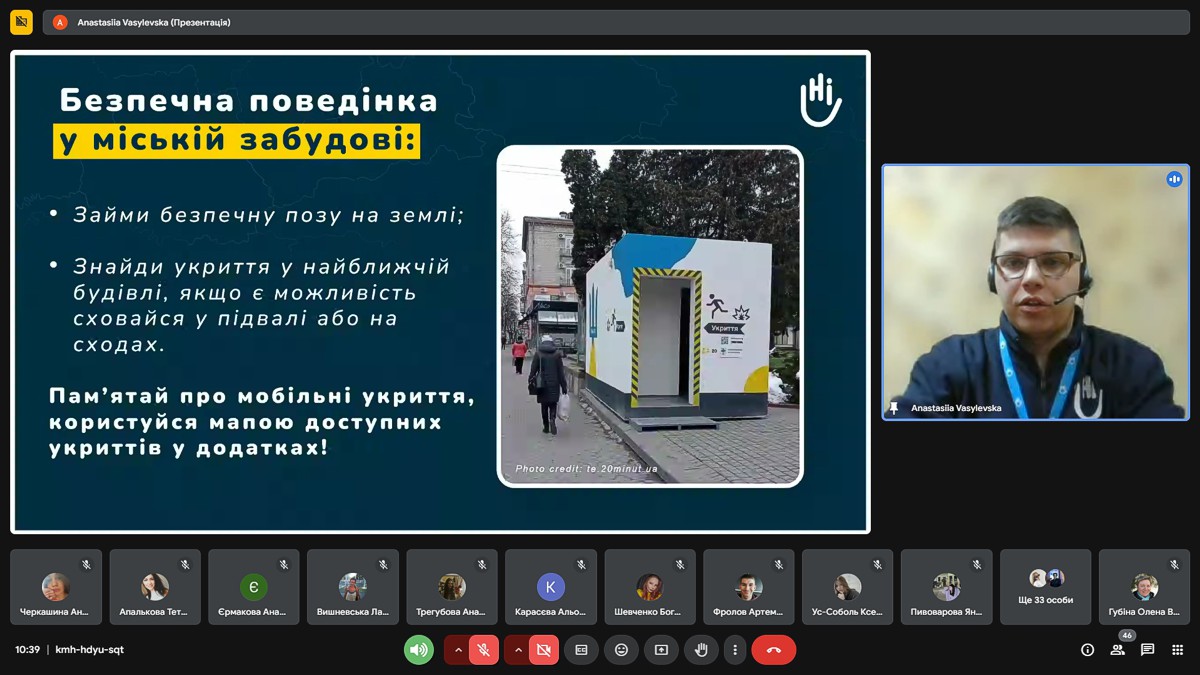1200x675 pixels.
Task: Open audio settings chevron beside microphone
Action: pyautogui.click(x=458, y=650)
